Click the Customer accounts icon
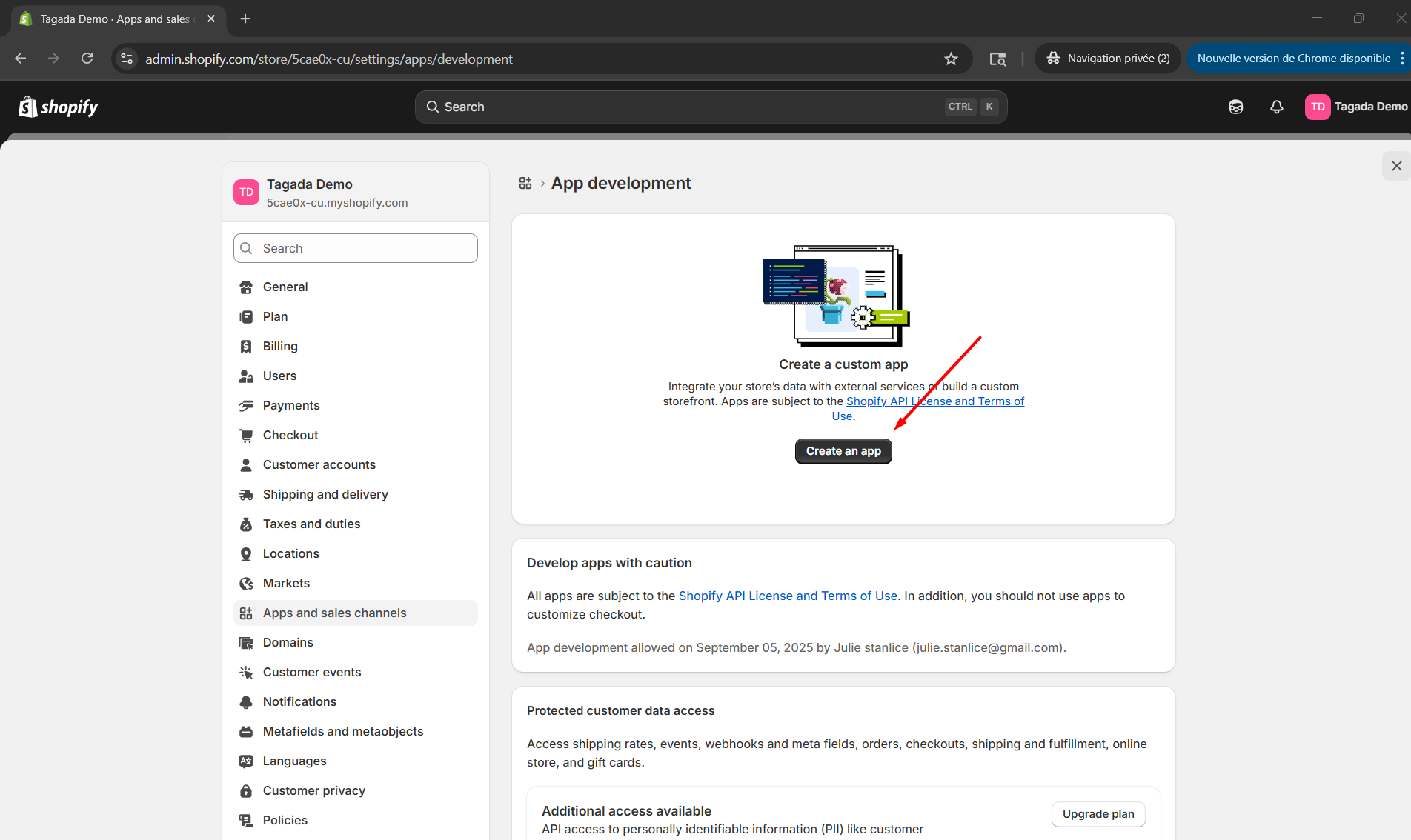The height and width of the screenshot is (840, 1411). [246, 465]
